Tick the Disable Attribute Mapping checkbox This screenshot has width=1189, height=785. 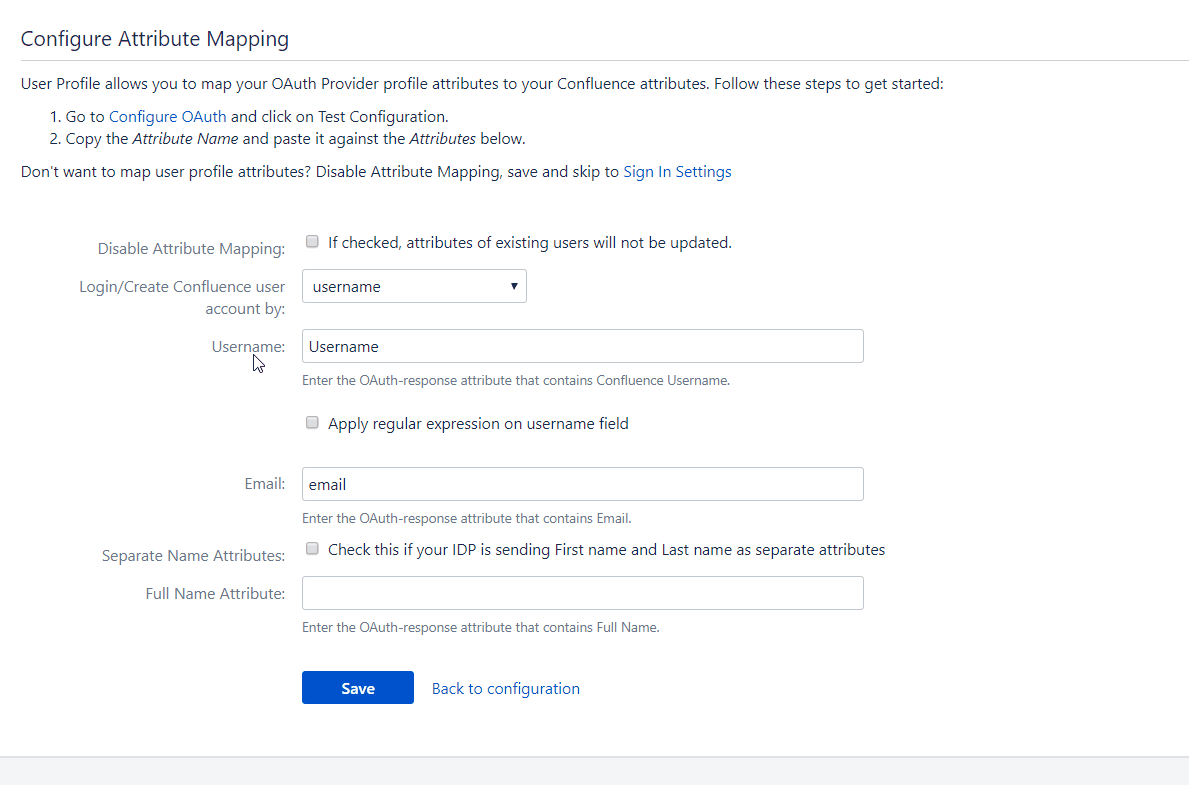312,241
